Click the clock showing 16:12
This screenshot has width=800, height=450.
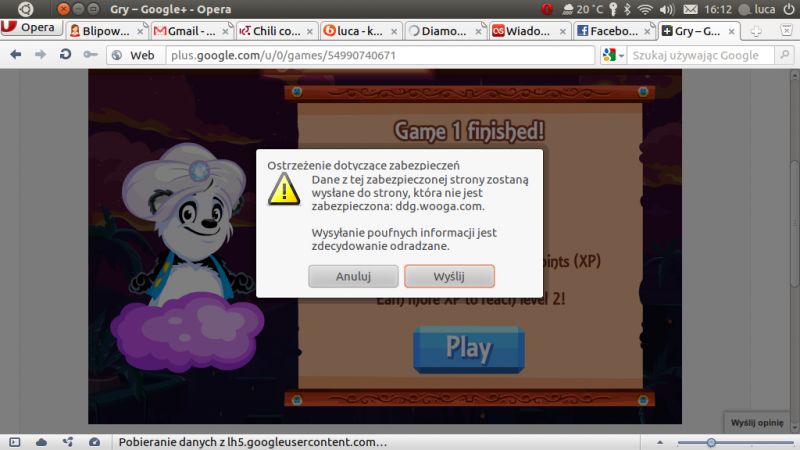click(x=718, y=9)
